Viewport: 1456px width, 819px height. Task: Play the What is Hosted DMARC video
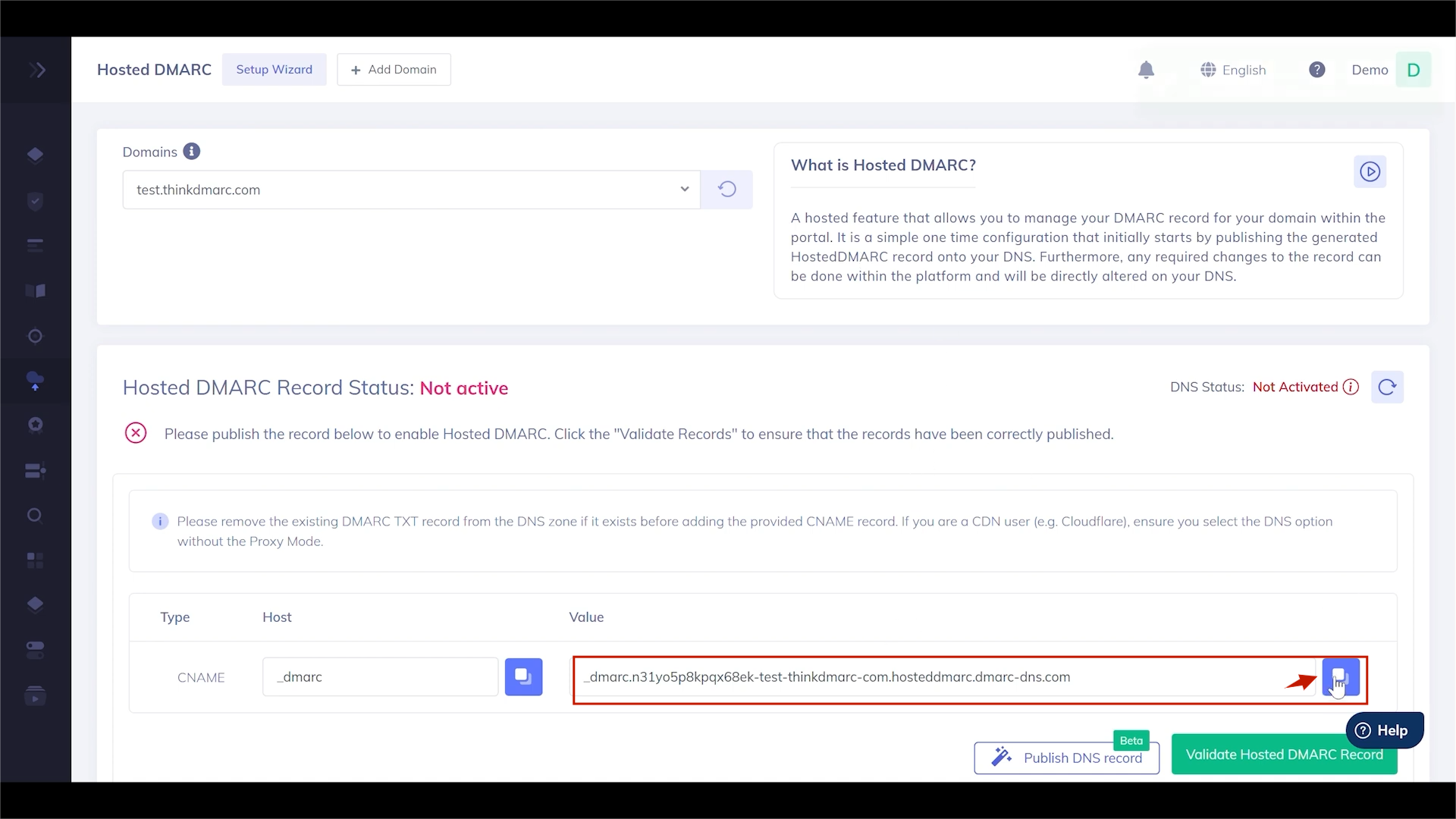click(x=1370, y=171)
